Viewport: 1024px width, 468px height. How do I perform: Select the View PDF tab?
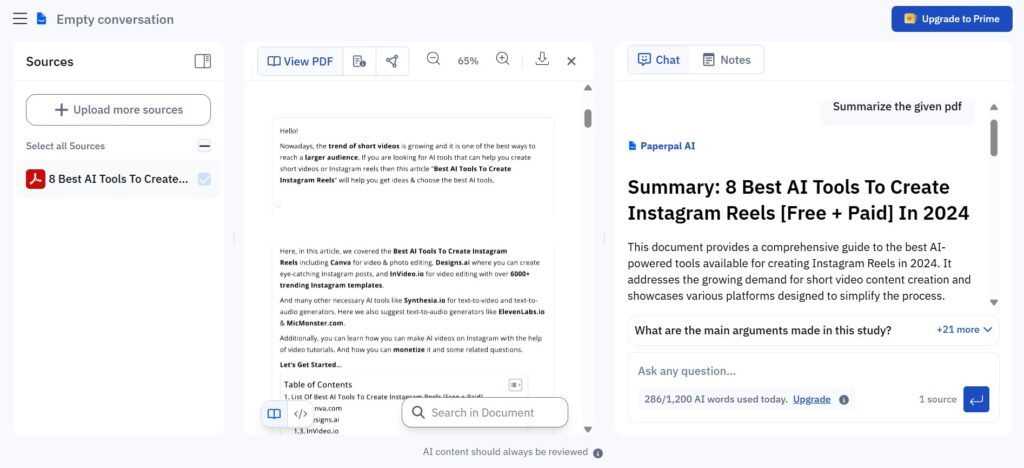(300, 61)
